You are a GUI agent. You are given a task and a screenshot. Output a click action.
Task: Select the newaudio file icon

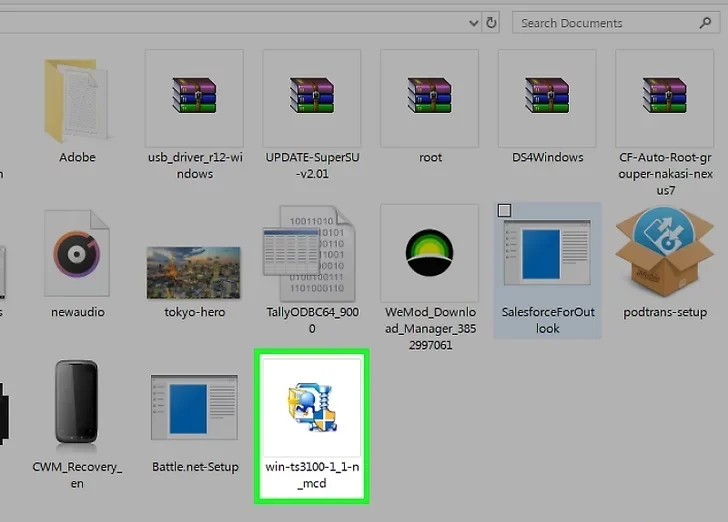pos(77,255)
